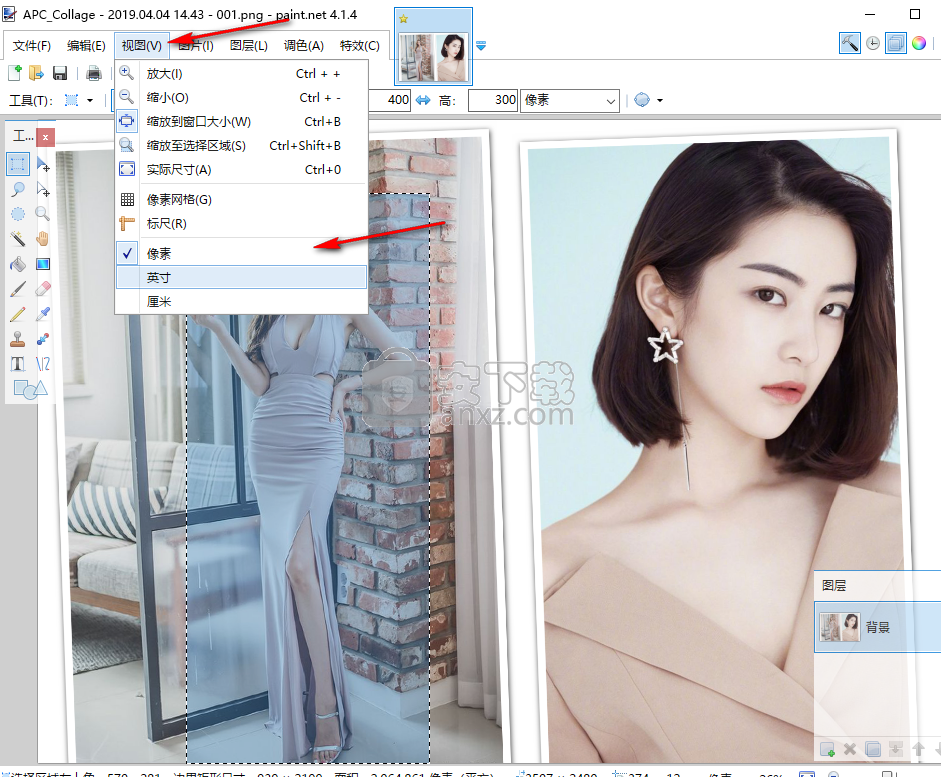Expand the tool chooser dropdown arrow
The height and width of the screenshot is (777, 941).
[90, 100]
